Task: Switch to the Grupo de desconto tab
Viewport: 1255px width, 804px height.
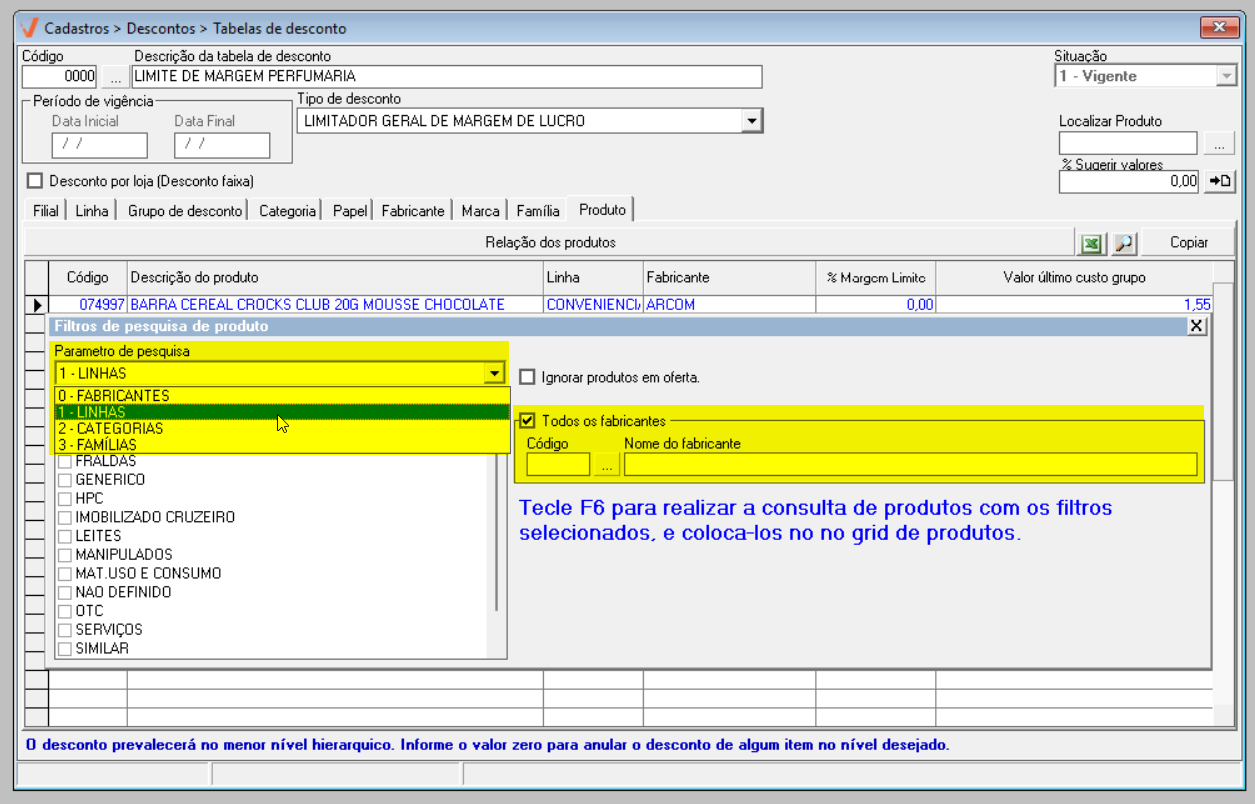Action: [184, 211]
